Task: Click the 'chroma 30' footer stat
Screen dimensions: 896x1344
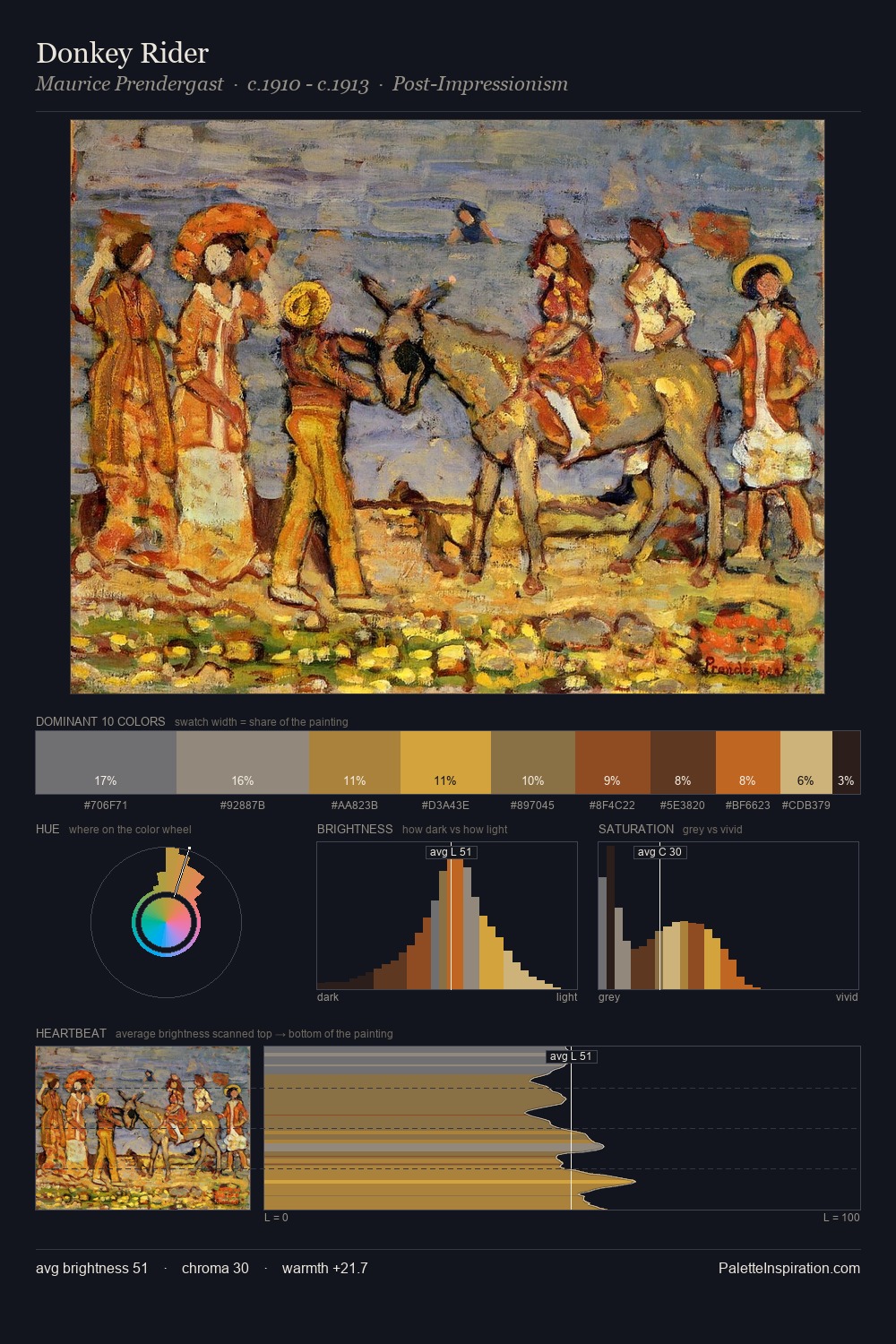Action: tap(215, 1268)
